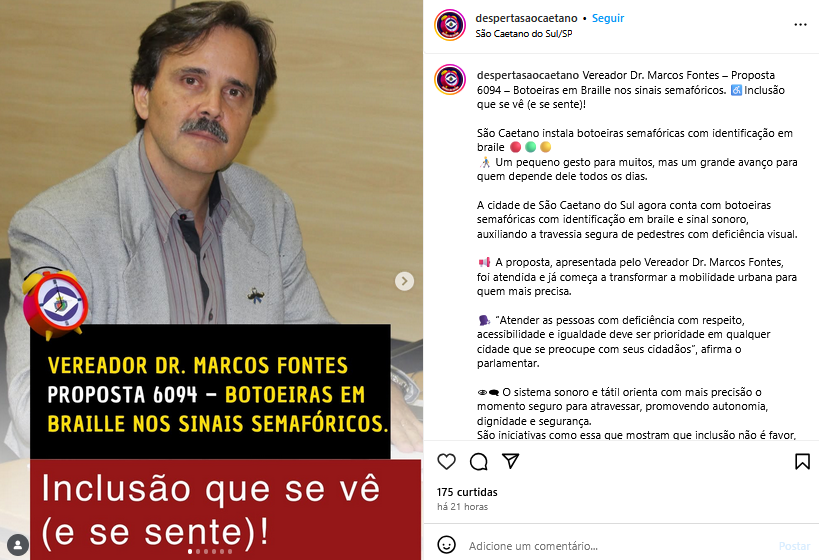Click profile avatar beside caption
The width and height of the screenshot is (819, 560).
450,79
